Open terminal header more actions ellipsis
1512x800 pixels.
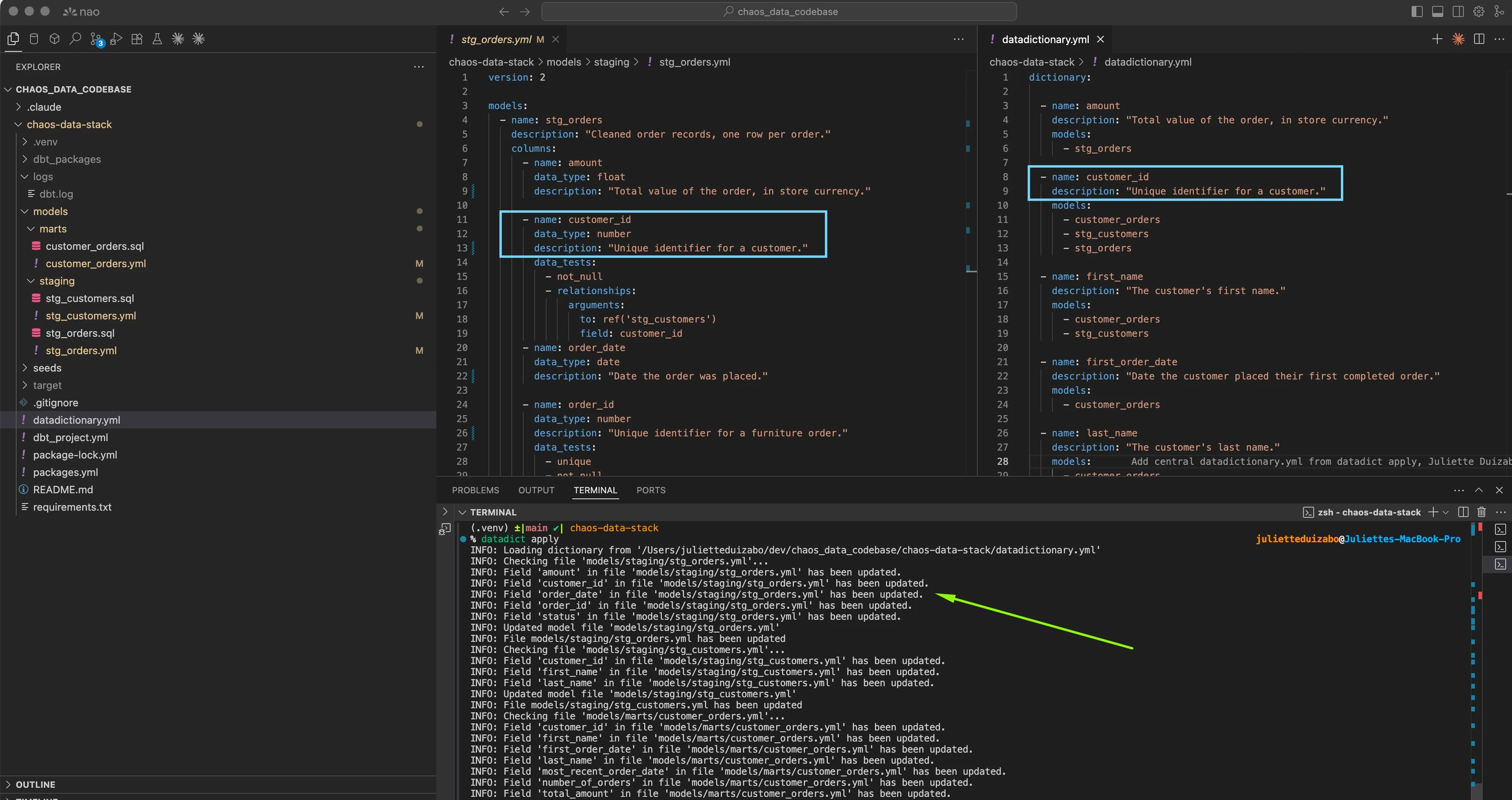[1501, 512]
